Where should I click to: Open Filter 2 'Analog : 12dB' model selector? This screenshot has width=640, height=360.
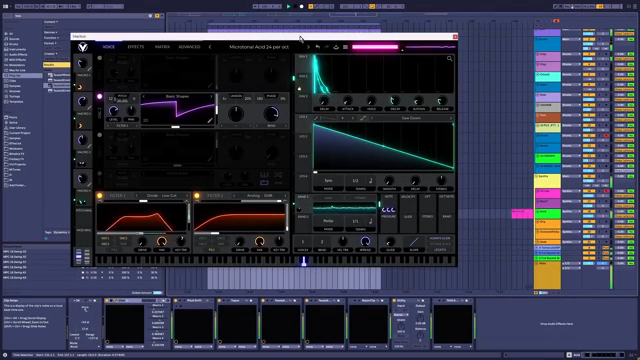point(260,196)
